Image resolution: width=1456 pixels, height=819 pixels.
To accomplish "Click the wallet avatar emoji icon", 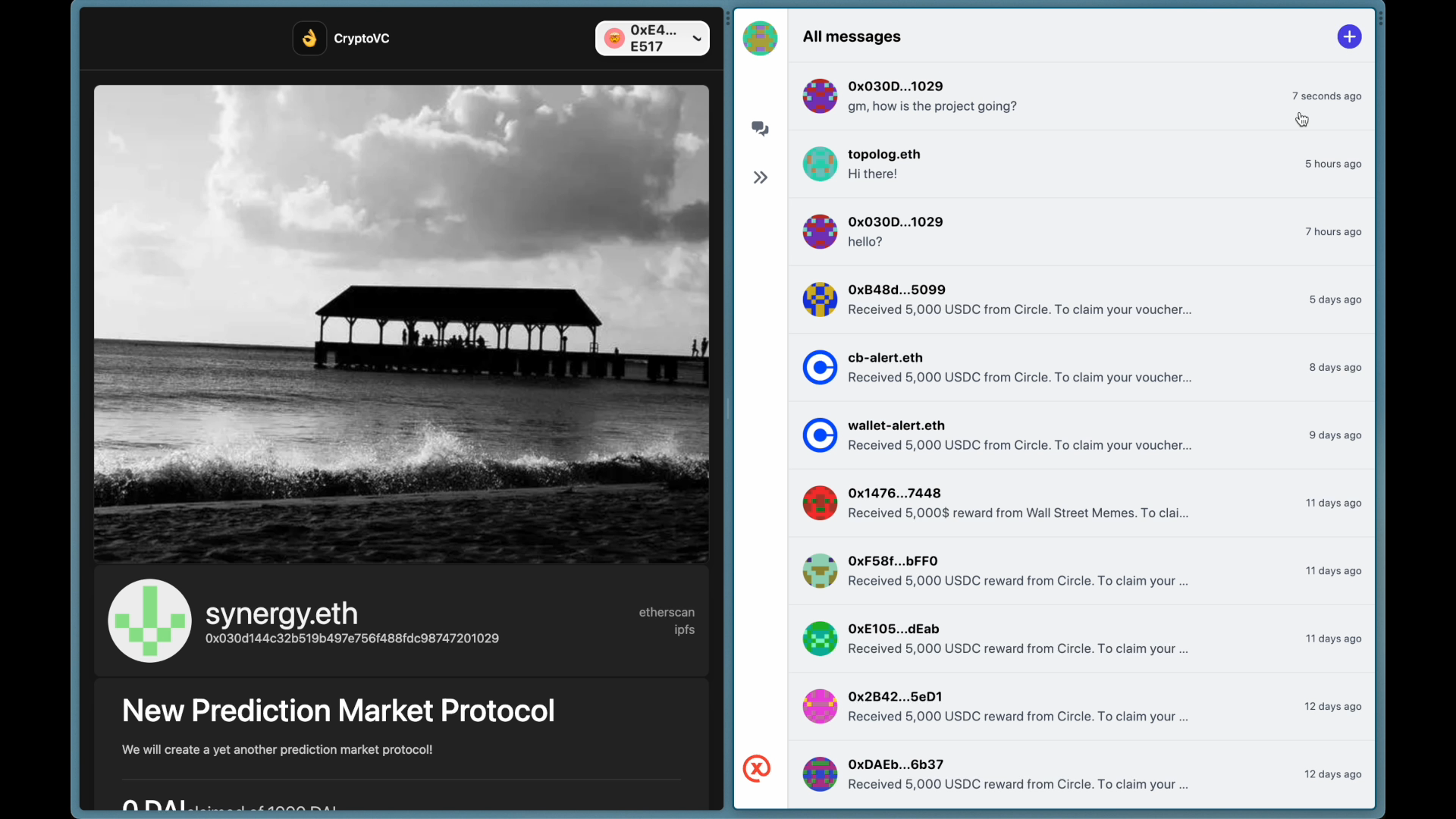I will pyautogui.click(x=614, y=38).
